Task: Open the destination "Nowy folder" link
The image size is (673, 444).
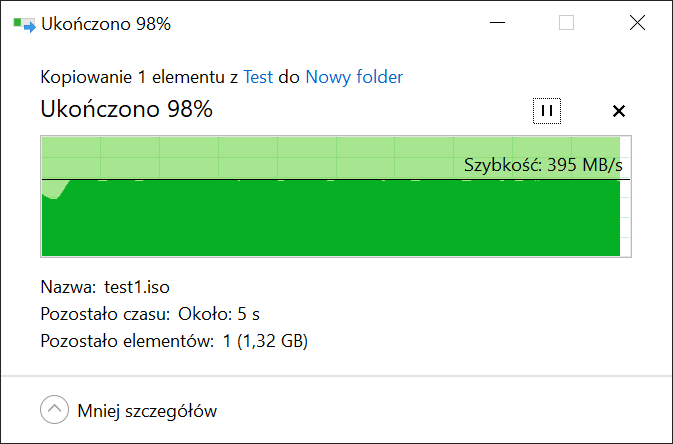Action: tap(354, 77)
